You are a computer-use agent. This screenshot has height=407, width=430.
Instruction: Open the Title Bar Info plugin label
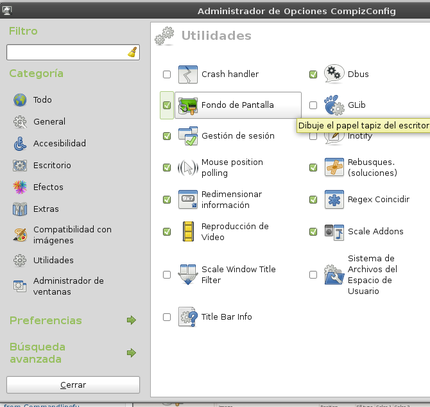point(227,317)
